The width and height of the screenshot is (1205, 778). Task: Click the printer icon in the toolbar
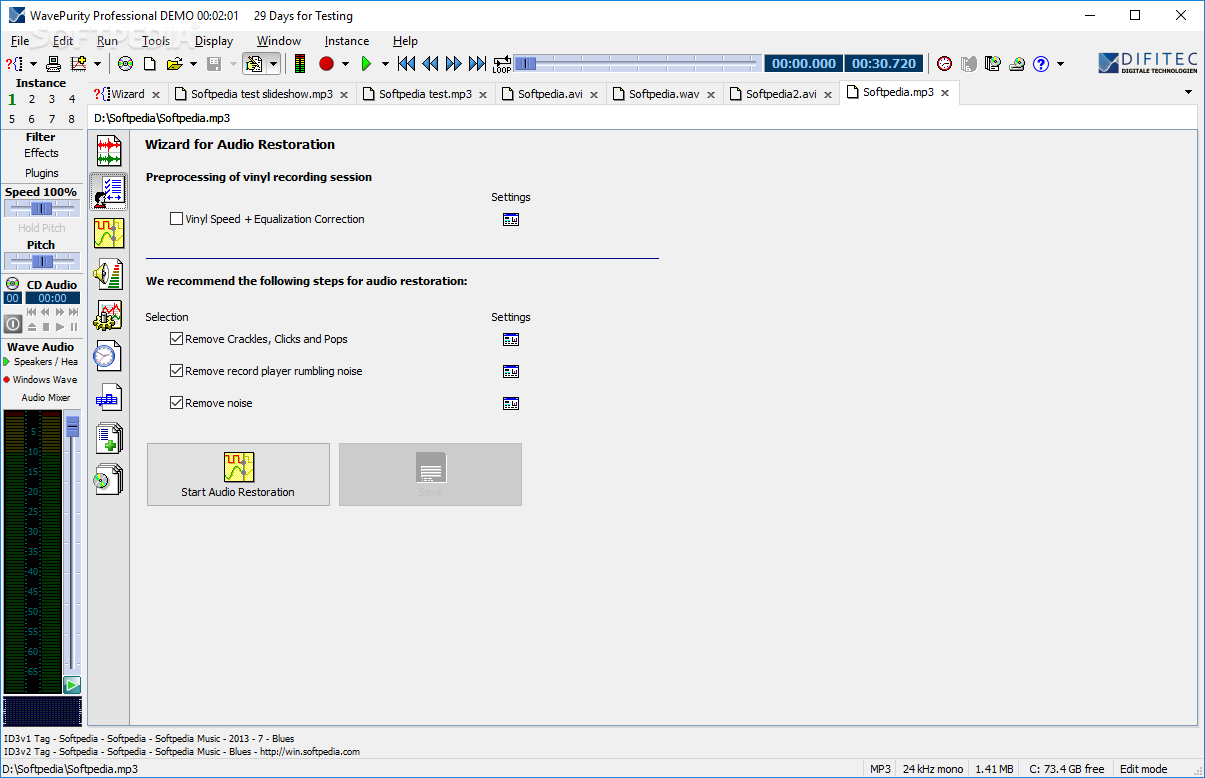click(x=54, y=64)
